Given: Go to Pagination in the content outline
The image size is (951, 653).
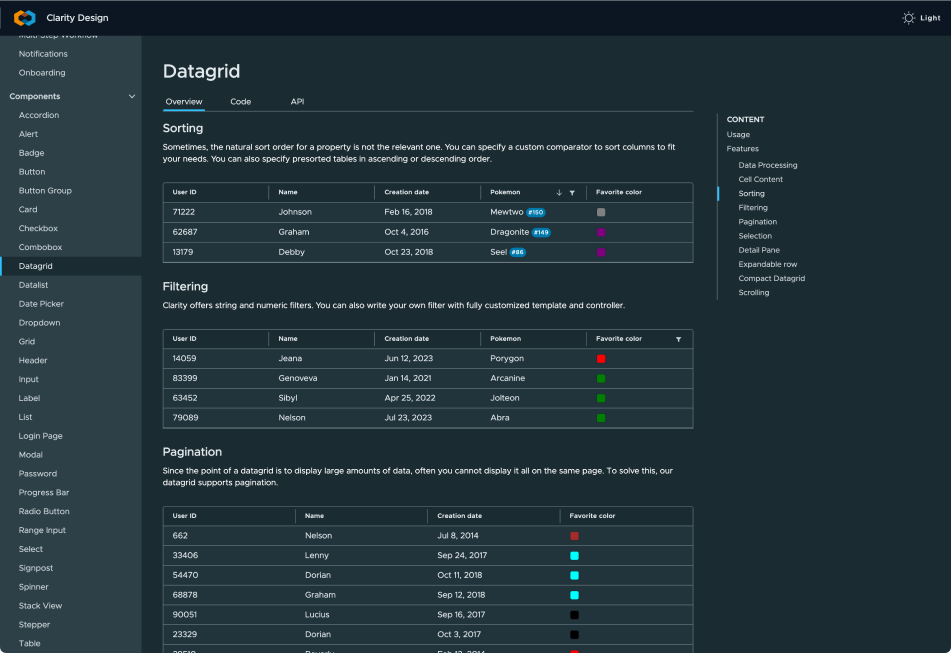Looking at the screenshot, I should [758, 222].
